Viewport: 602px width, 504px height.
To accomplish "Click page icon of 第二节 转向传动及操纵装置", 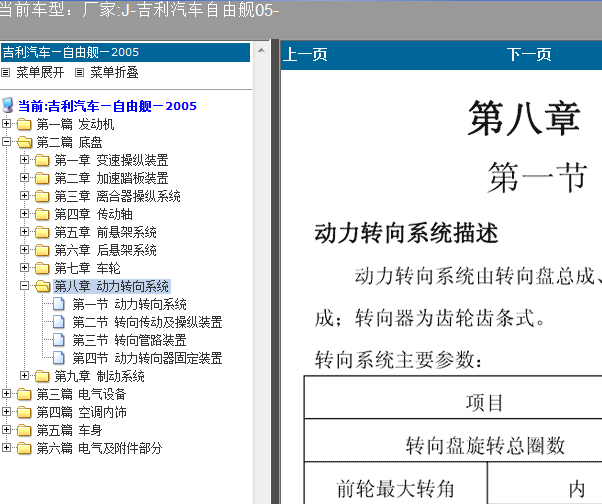I will pyautogui.click(x=59, y=322).
